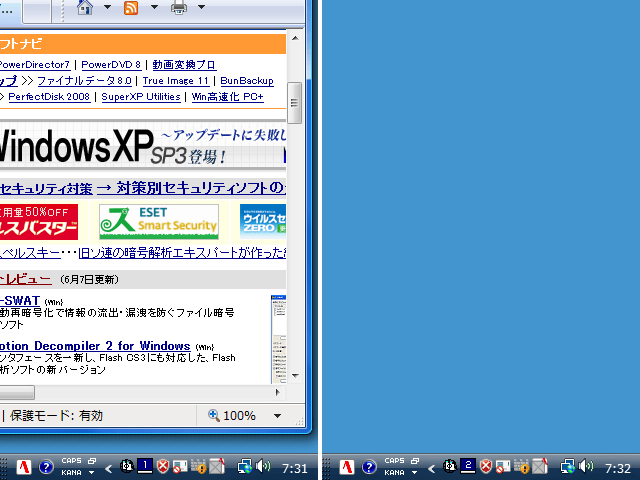Click language bar restore icon, 7:31 taskbar
Screen dimensions: 640x480
point(92,460)
